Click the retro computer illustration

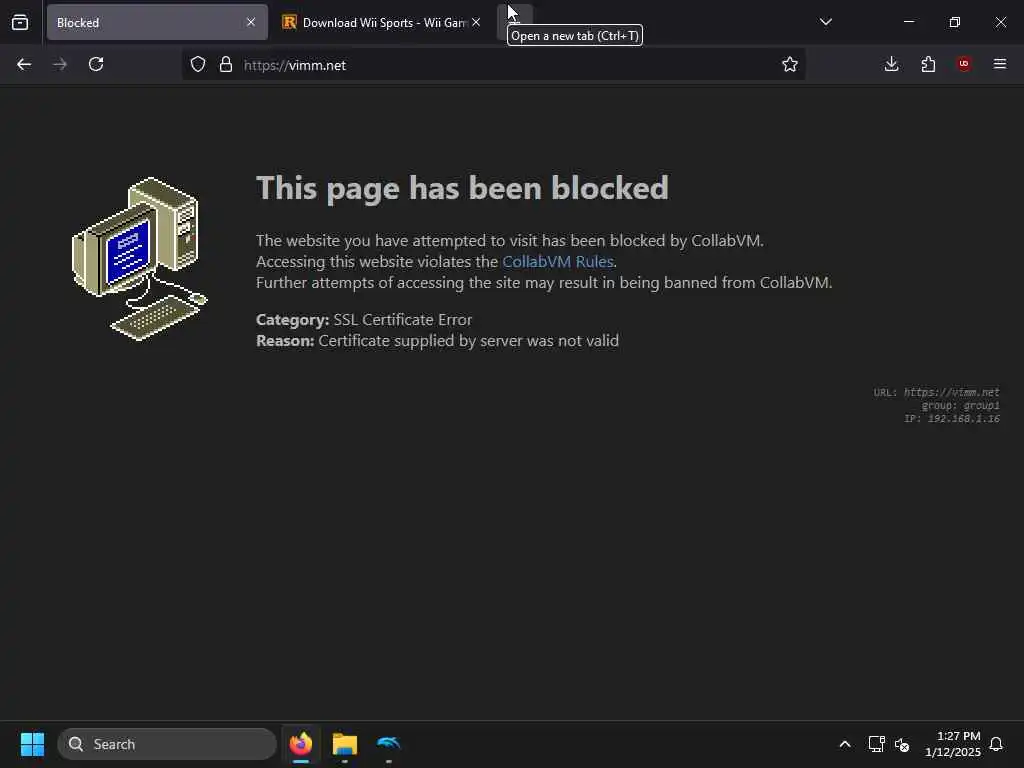[x=139, y=259]
